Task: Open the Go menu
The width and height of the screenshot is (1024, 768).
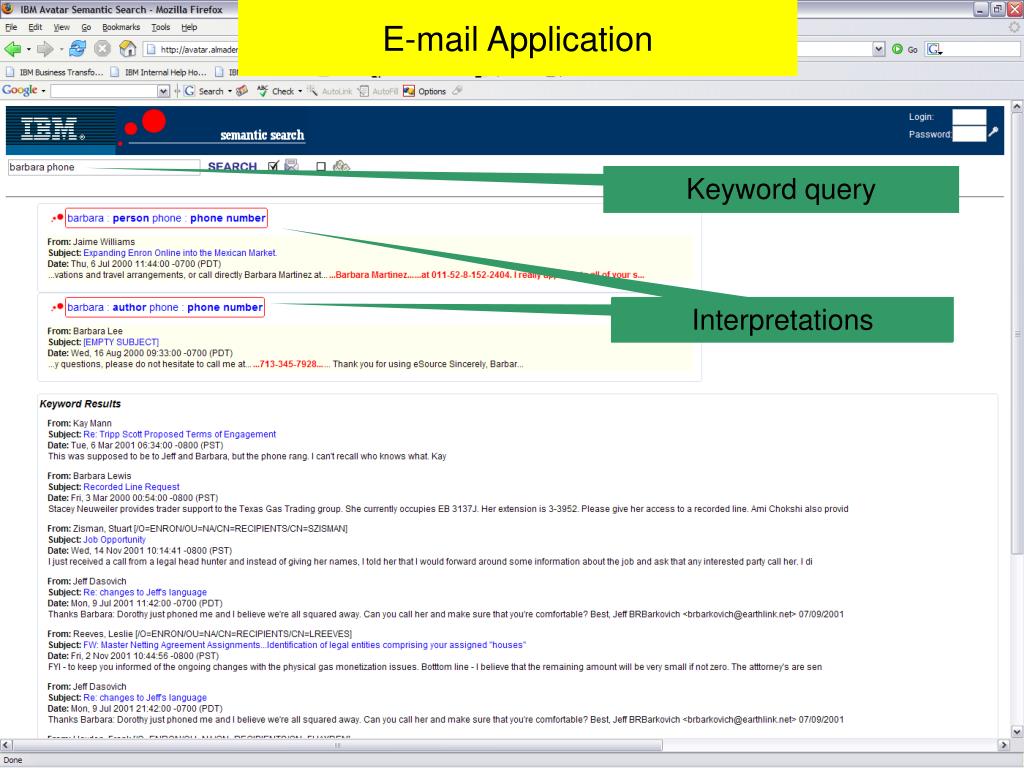Action: click(x=86, y=27)
